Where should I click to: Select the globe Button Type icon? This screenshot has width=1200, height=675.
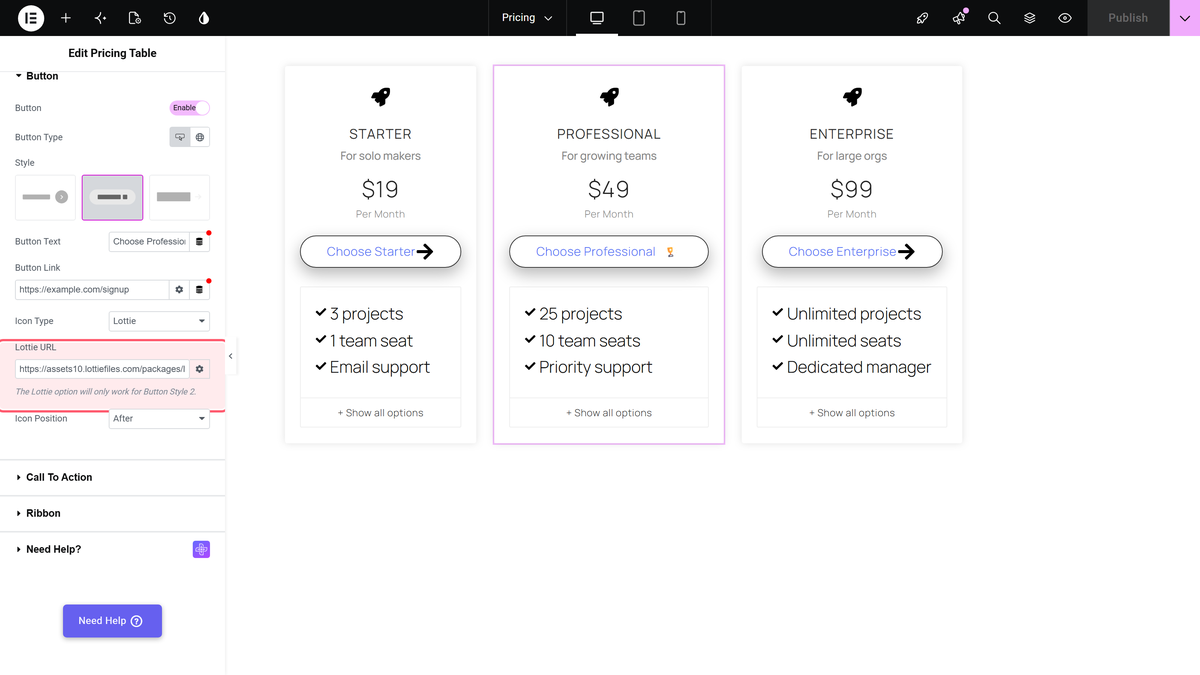pos(200,137)
